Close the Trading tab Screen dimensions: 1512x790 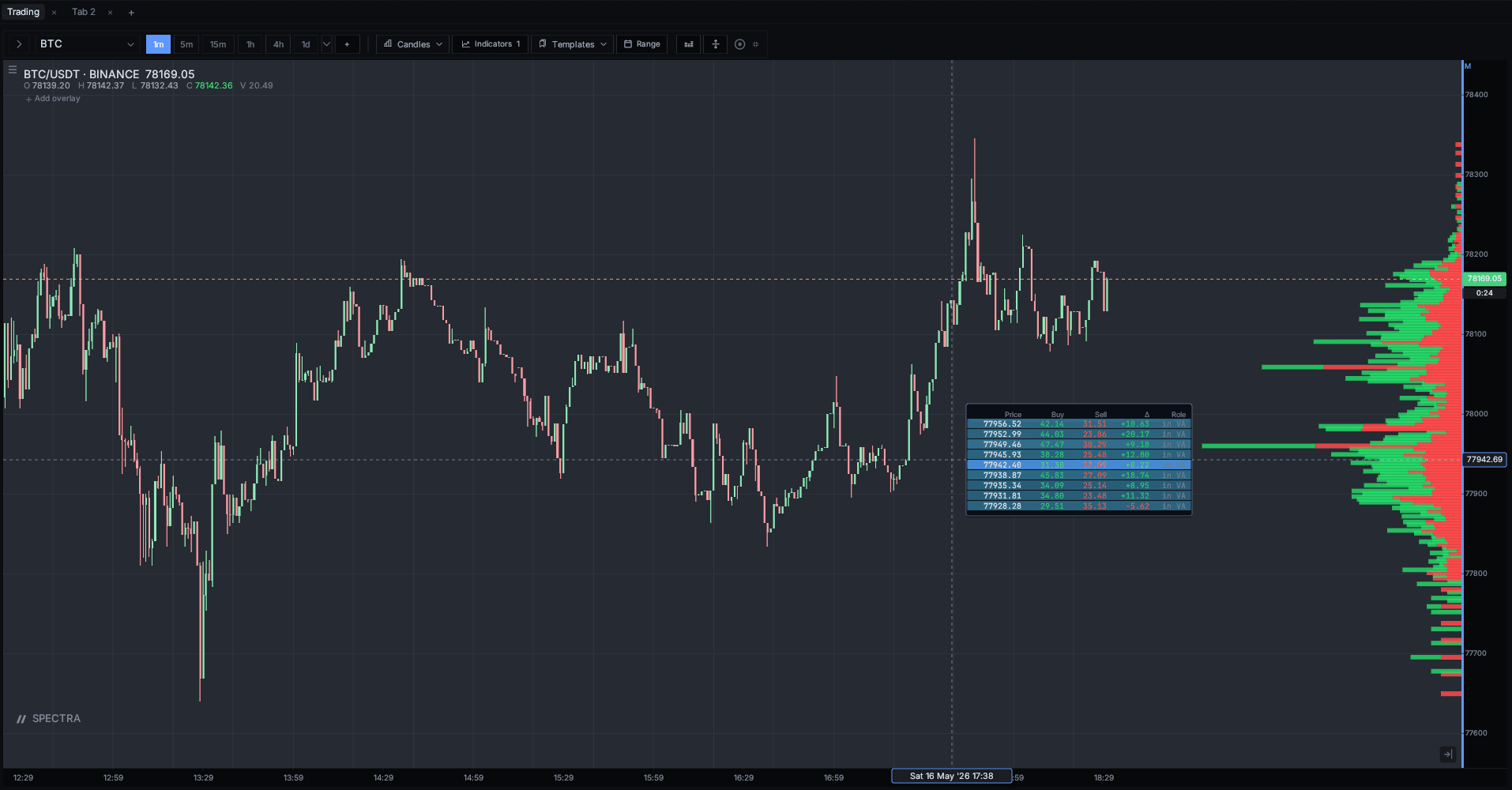[54, 13]
